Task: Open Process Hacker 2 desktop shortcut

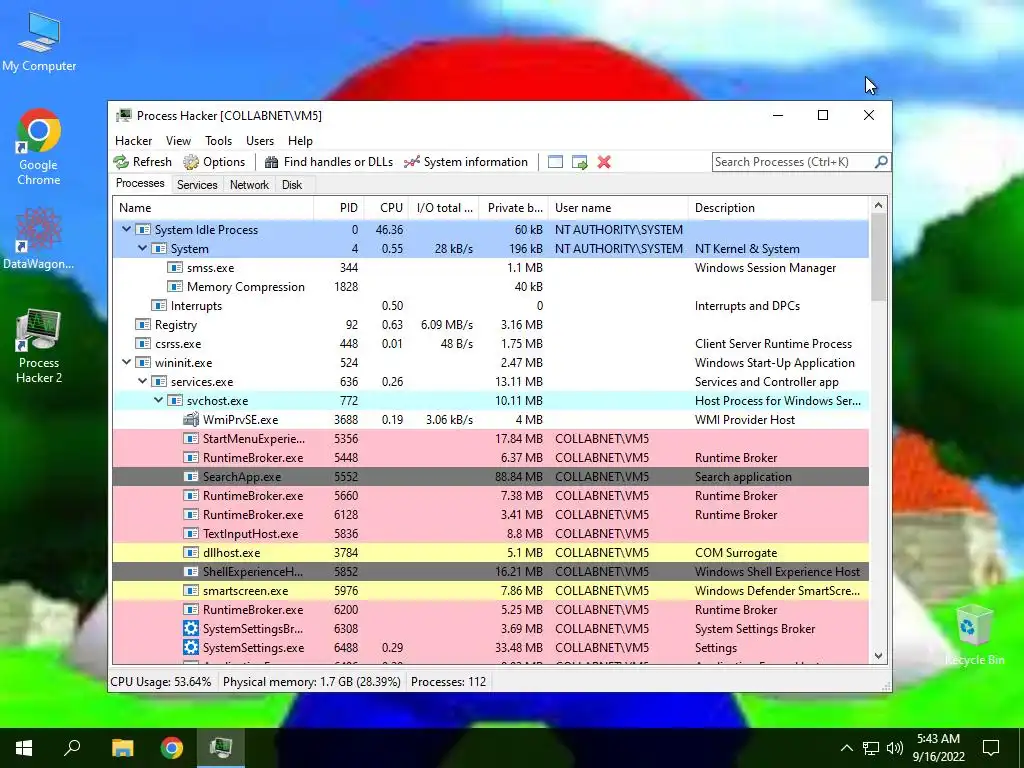Action: click(39, 345)
